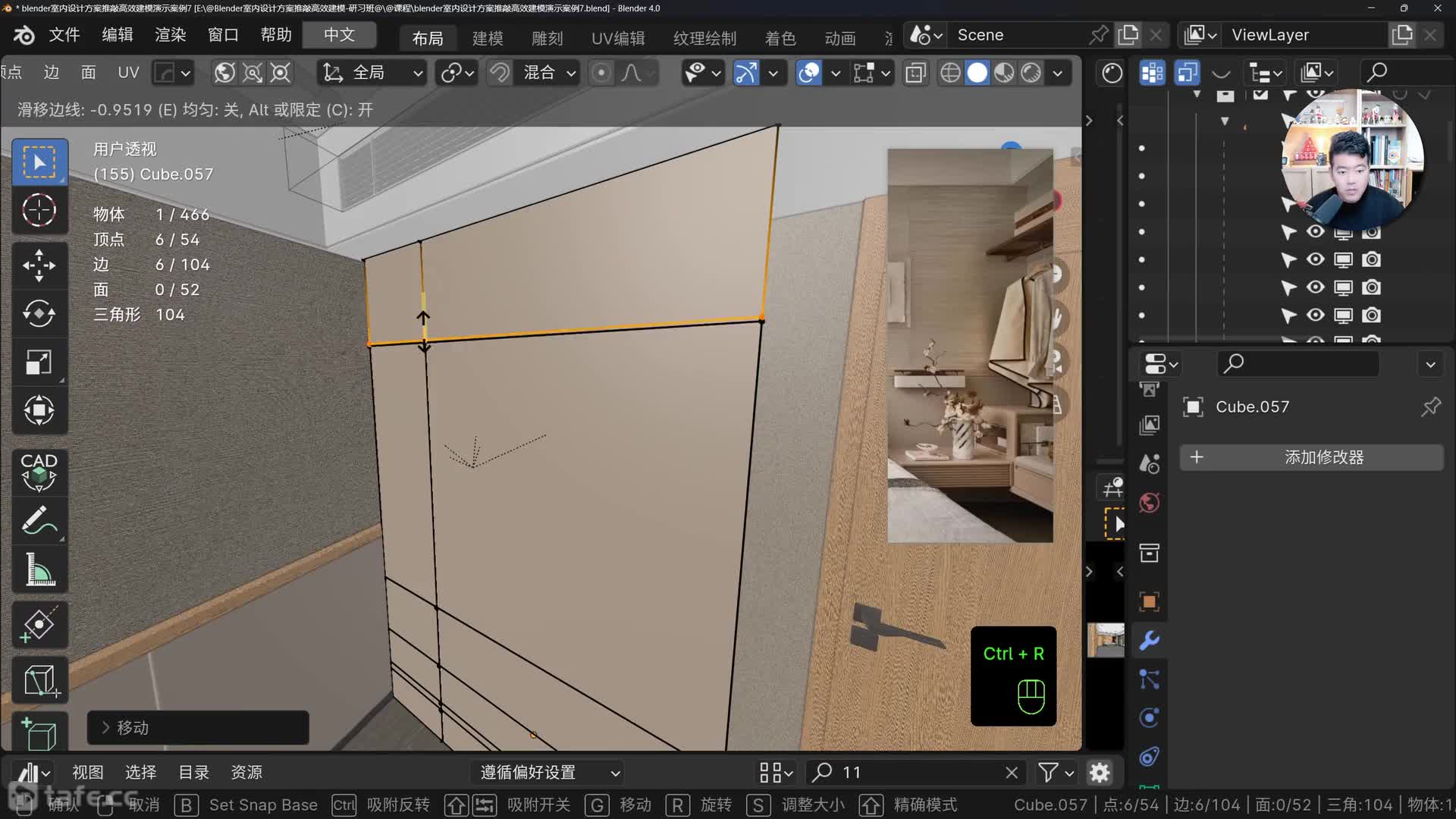Select the Annotate pencil tool

[x=39, y=521]
